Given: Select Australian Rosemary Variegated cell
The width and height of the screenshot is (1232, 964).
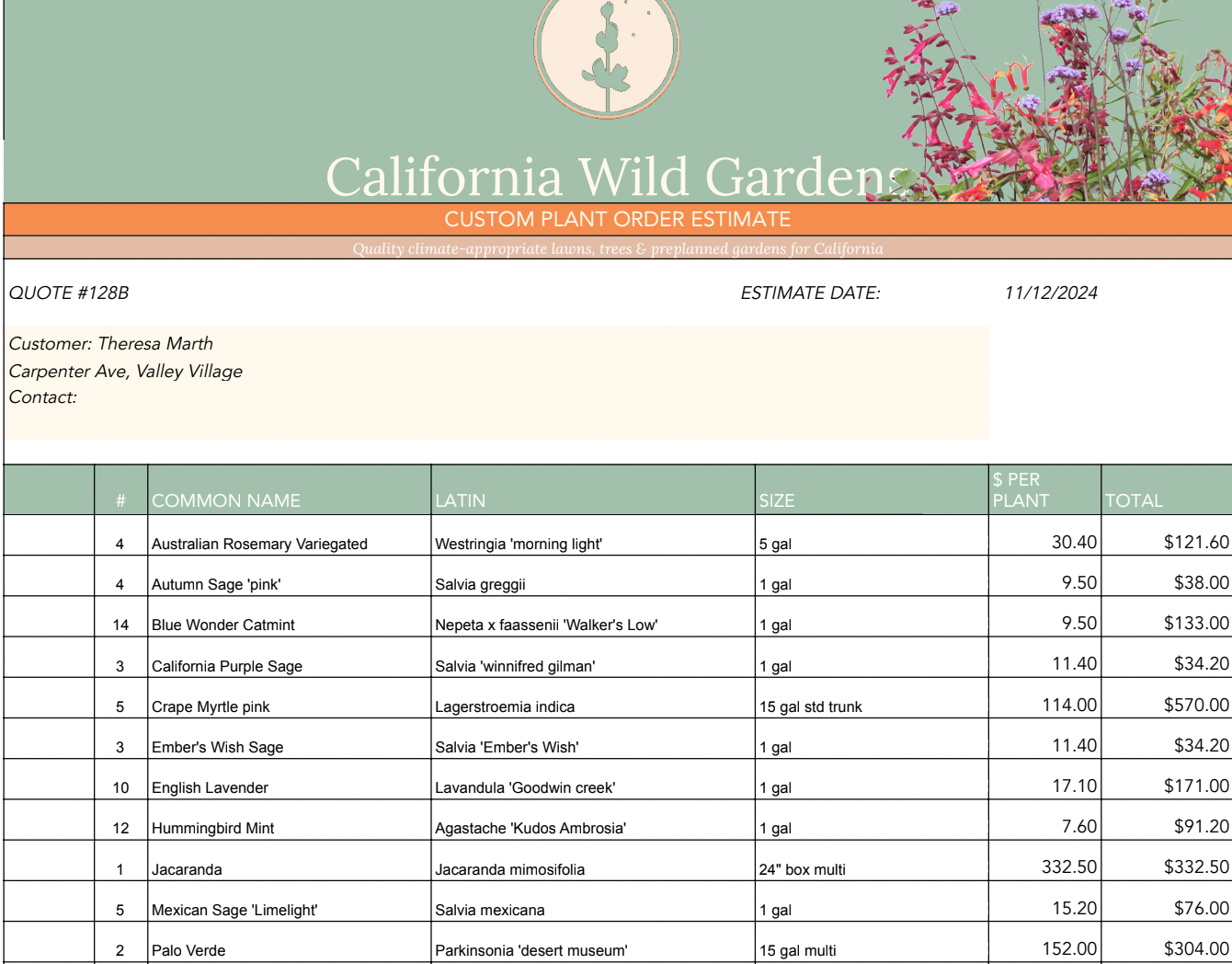Looking at the screenshot, I should [x=290, y=535].
